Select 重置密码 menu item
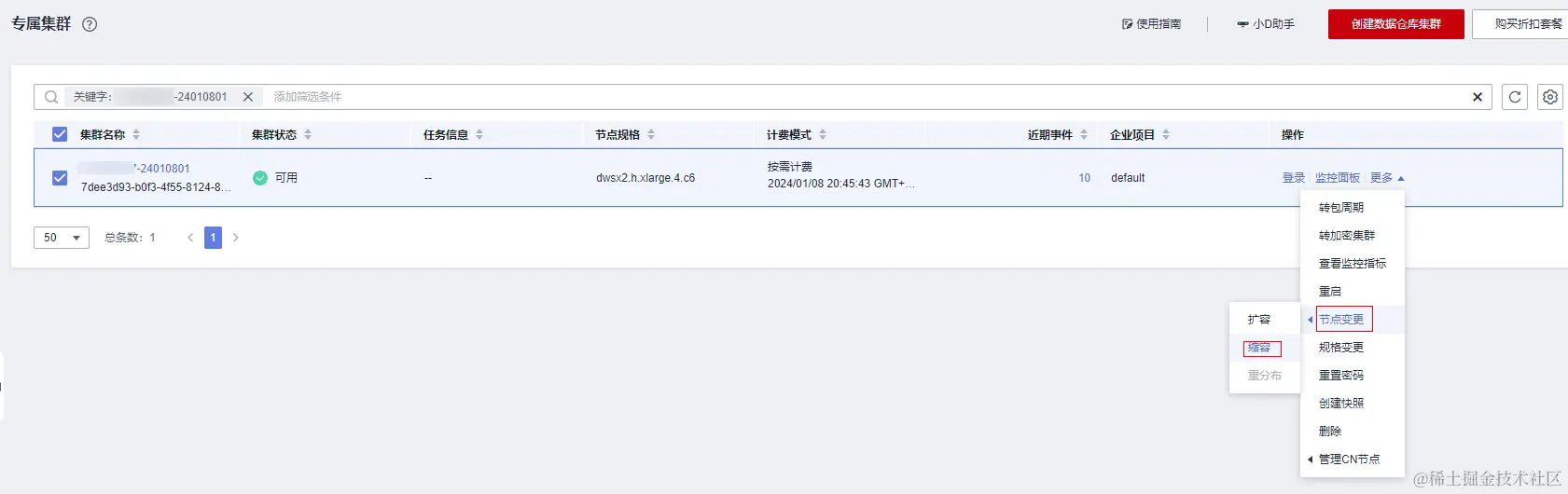The image size is (1568, 494). click(x=1341, y=376)
